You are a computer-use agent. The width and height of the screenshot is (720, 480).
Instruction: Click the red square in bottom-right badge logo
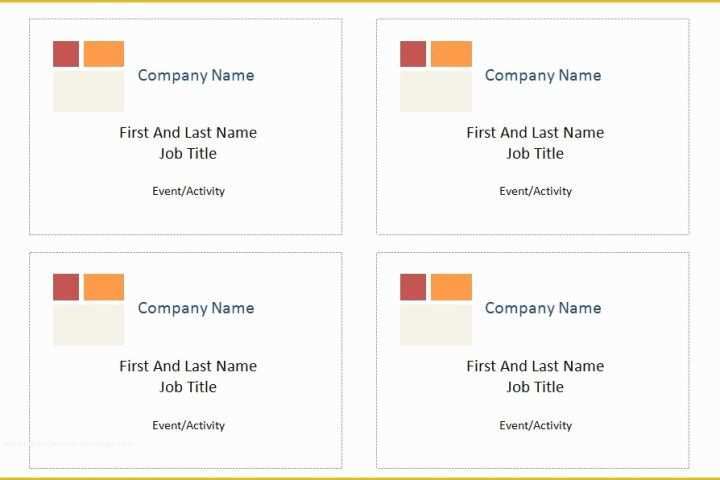click(x=413, y=287)
